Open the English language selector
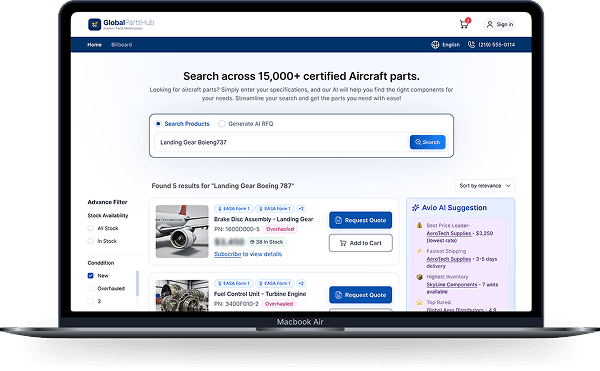The height and width of the screenshot is (371, 600). pyautogui.click(x=446, y=45)
